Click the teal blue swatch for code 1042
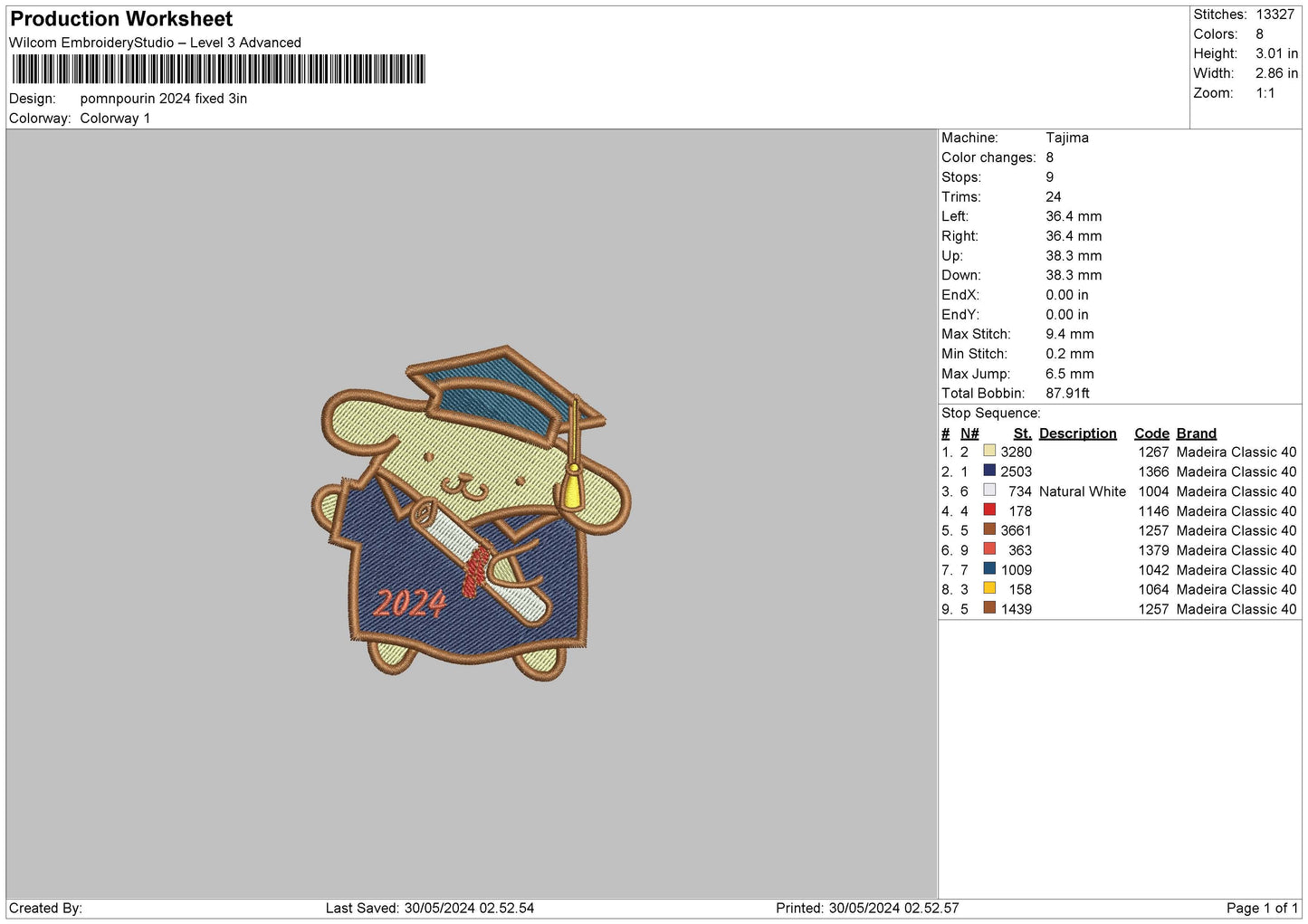Image resolution: width=1308 pixels, height=924 pixels. pos(989,568)
